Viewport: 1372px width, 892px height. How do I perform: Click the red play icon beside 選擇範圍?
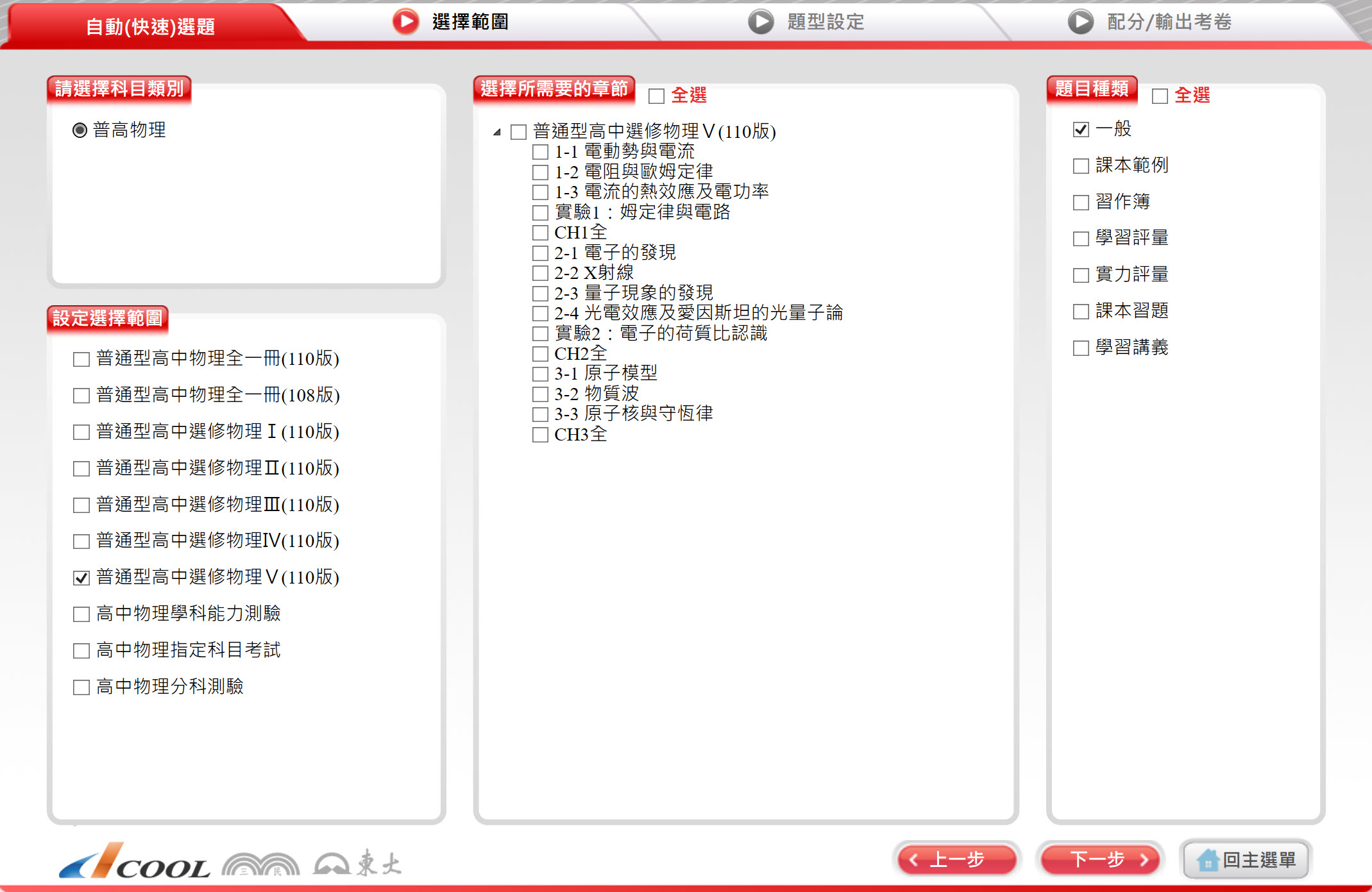click(x=405, y=22)
